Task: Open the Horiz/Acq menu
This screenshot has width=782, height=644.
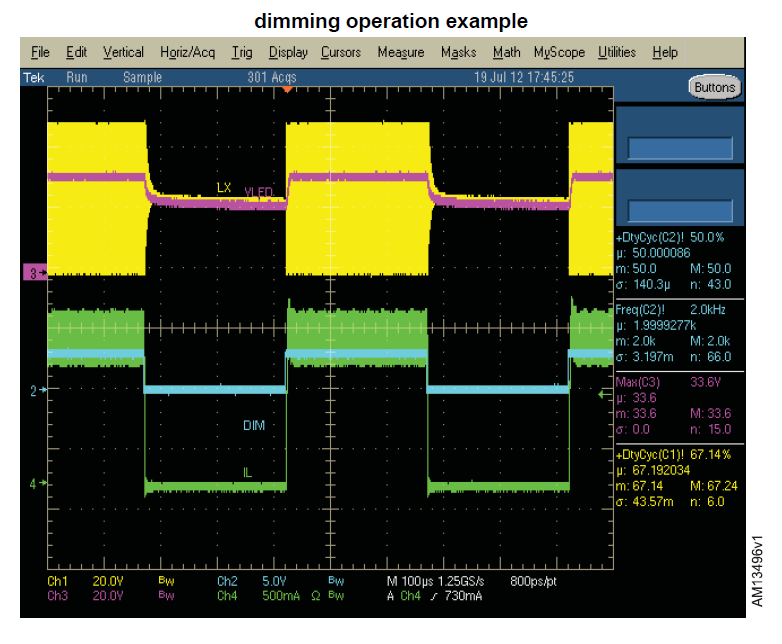Action: coord(187,52)
